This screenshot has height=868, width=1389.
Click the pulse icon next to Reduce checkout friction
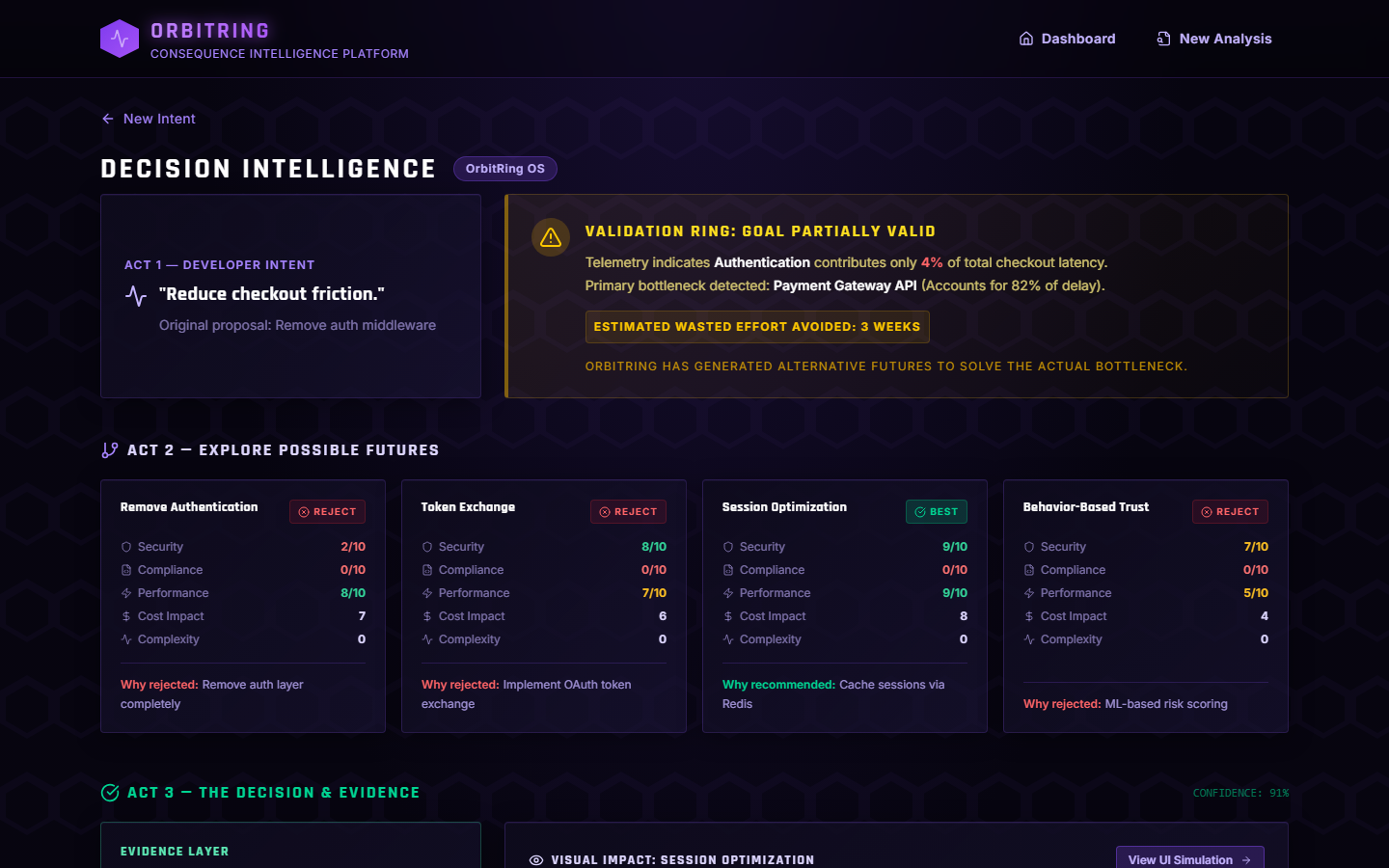136,295
